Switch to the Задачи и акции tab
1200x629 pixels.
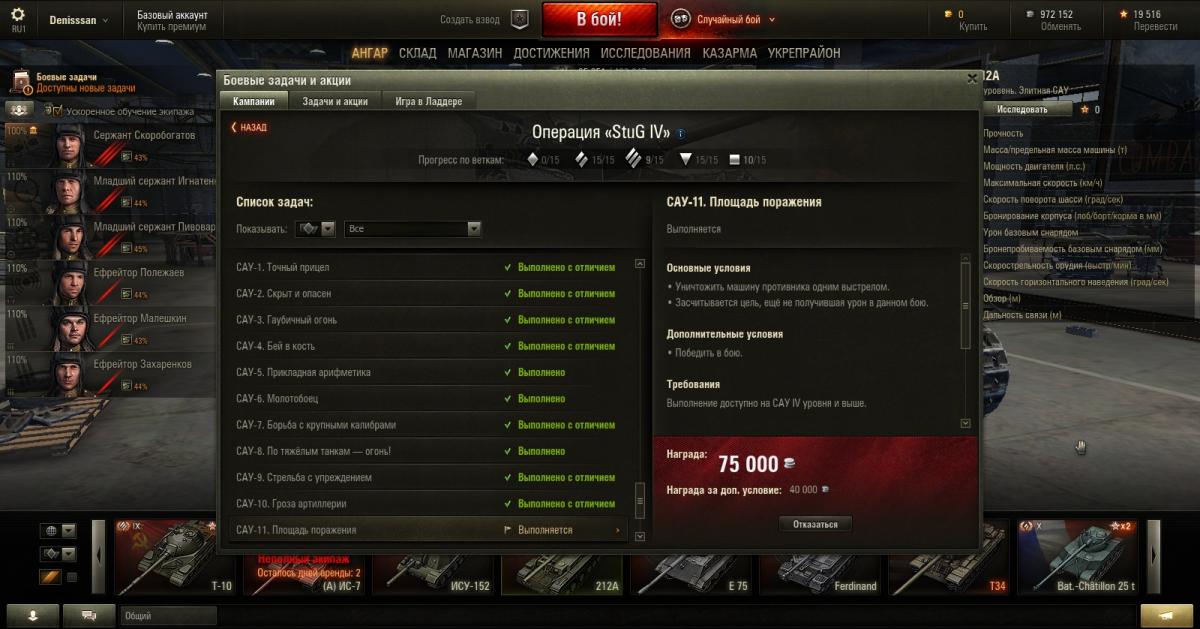point(335,101)
